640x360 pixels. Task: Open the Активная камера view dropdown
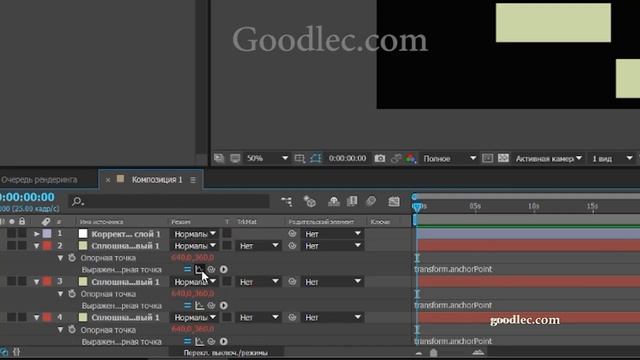(549, 158)
